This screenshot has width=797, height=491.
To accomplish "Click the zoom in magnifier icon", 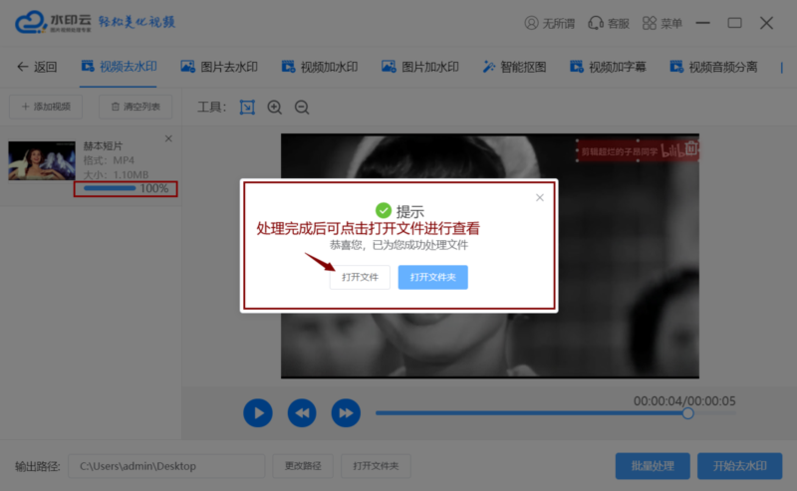I will click(274, 107).
